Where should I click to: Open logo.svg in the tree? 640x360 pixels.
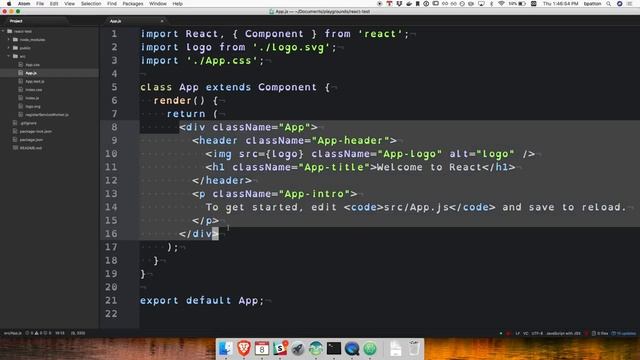point(33,107)
